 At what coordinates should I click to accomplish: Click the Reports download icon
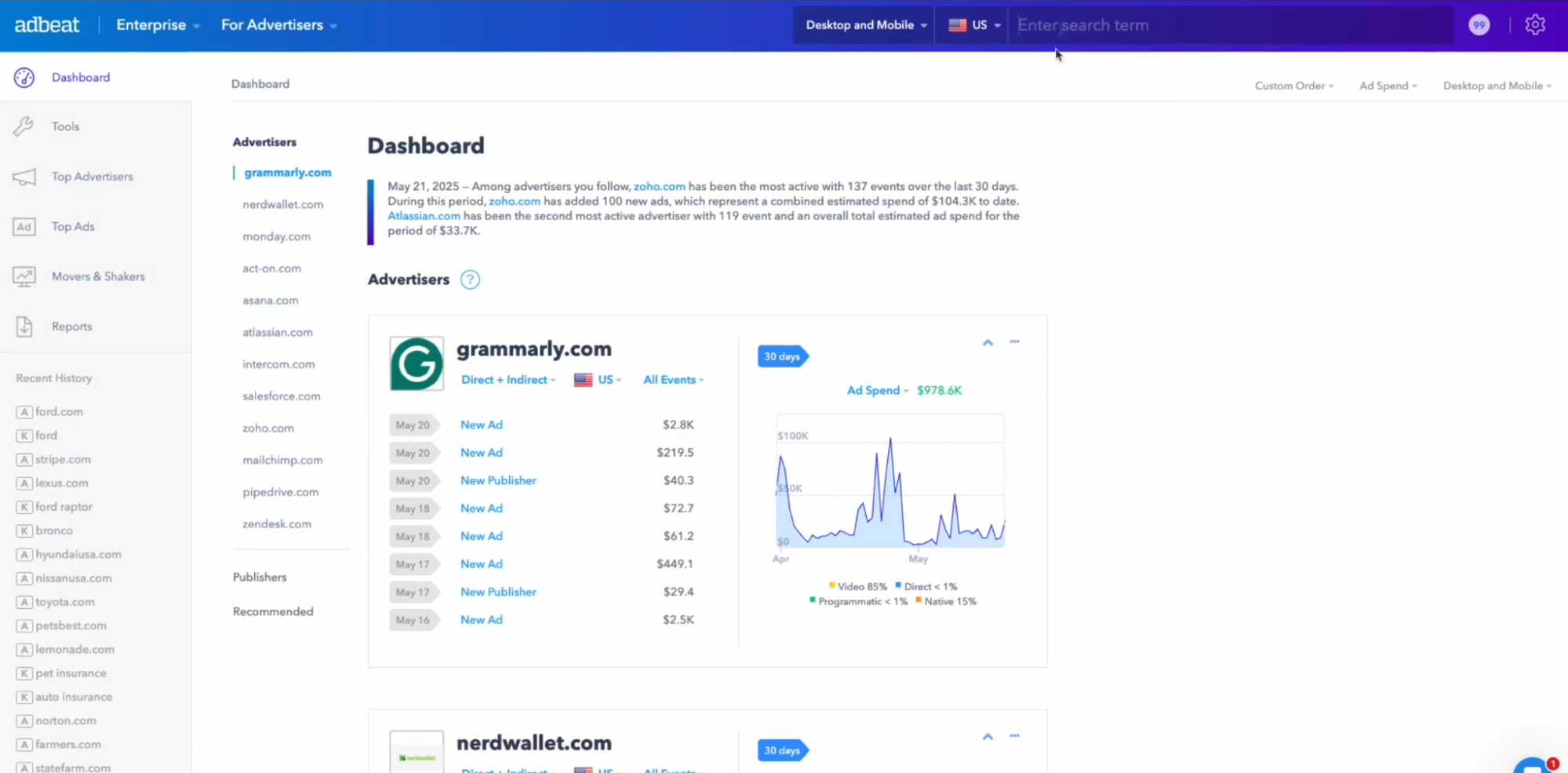(x=24, y=326)
